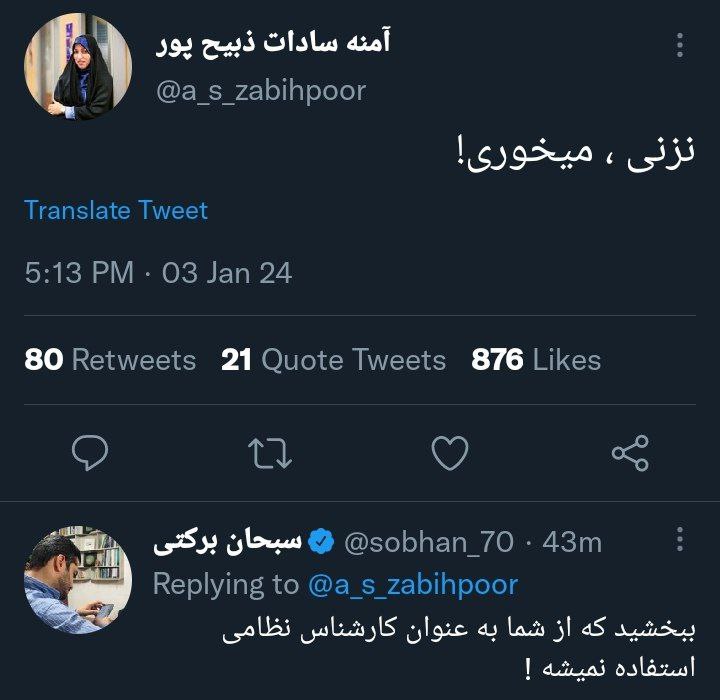Click the author's display name at the top
The height and width of the screenshot is (700, 720).
[x=274, y=44]
